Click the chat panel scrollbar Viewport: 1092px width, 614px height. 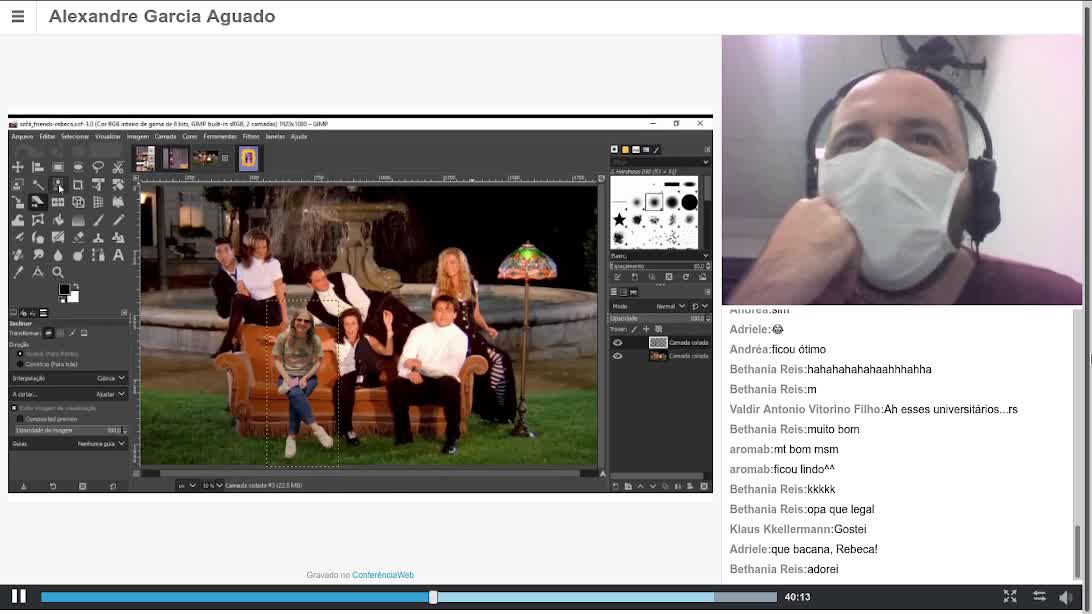pos(1077,553)
